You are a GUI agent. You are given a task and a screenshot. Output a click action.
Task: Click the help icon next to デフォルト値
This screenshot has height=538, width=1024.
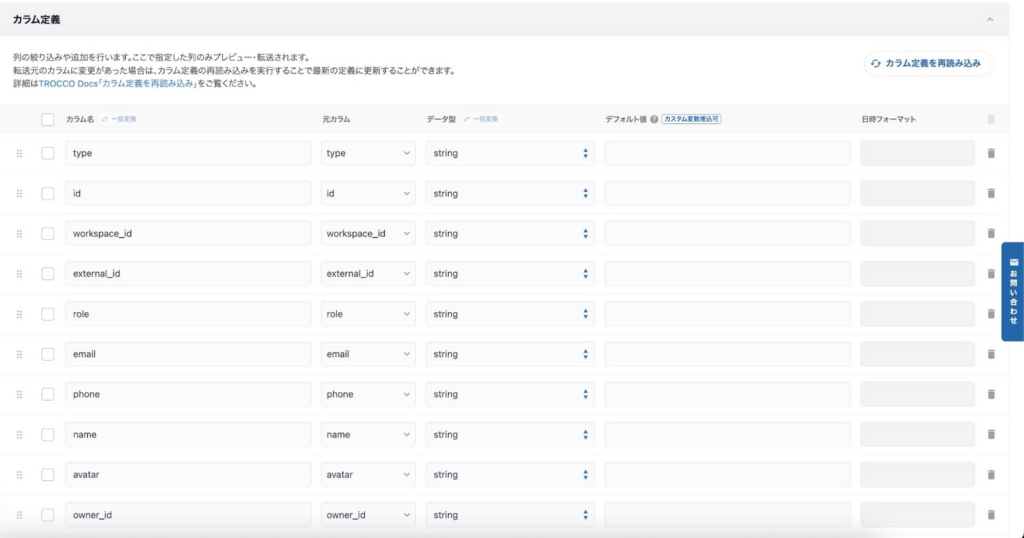(654, 119)
